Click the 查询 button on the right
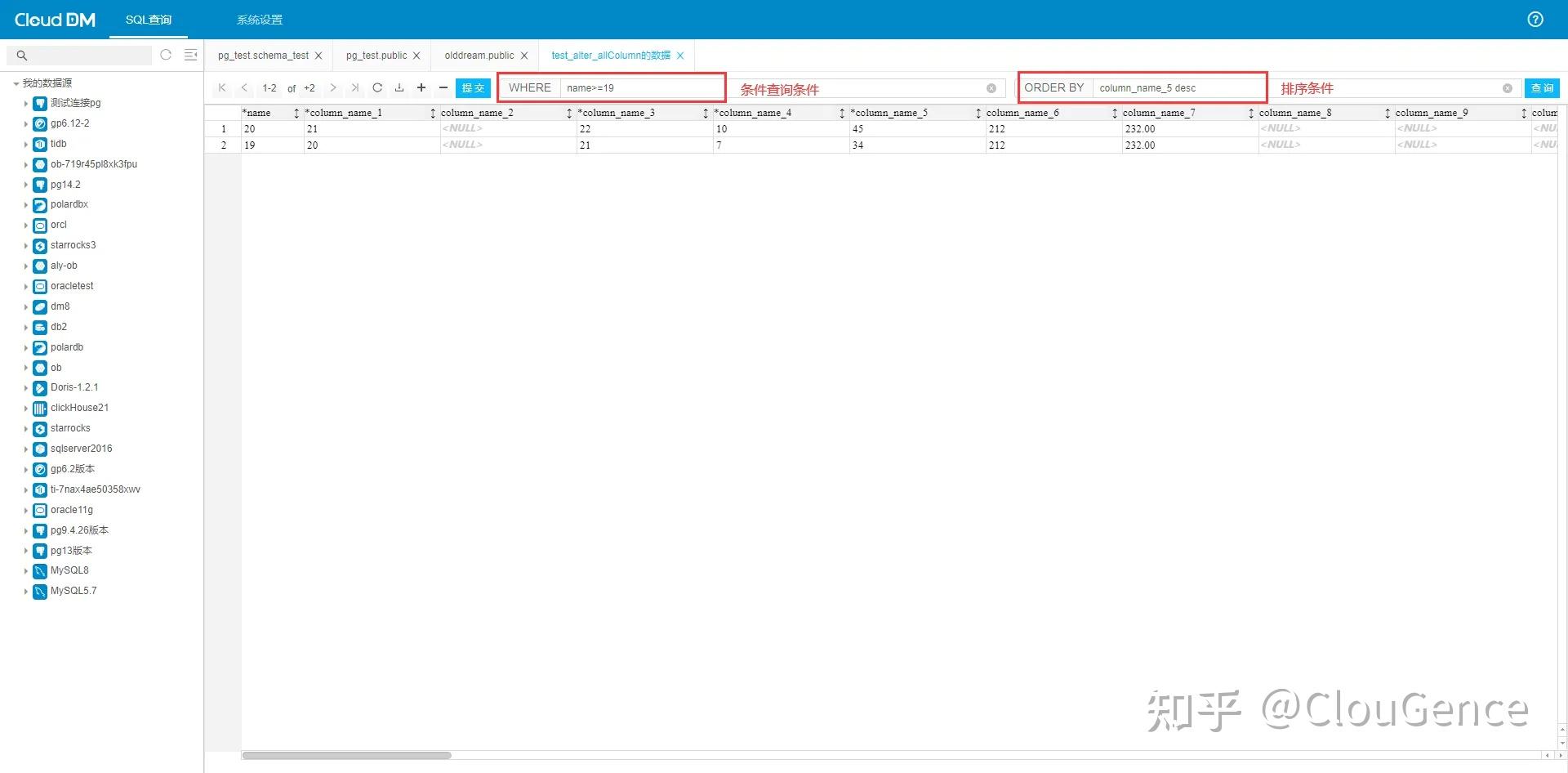 click(1543, 87)
